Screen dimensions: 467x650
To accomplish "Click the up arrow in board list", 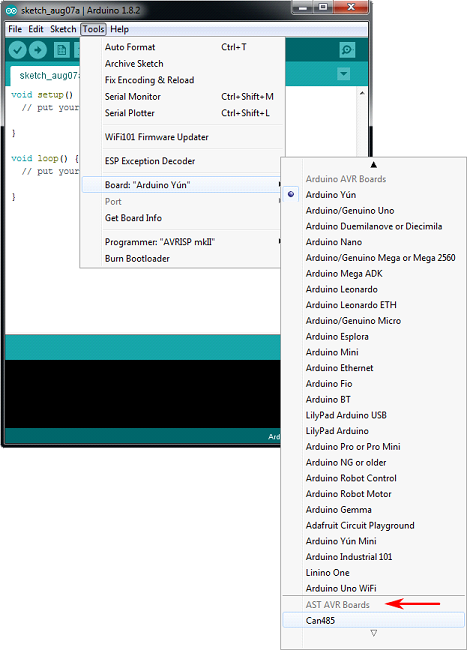I will point(373,165).
